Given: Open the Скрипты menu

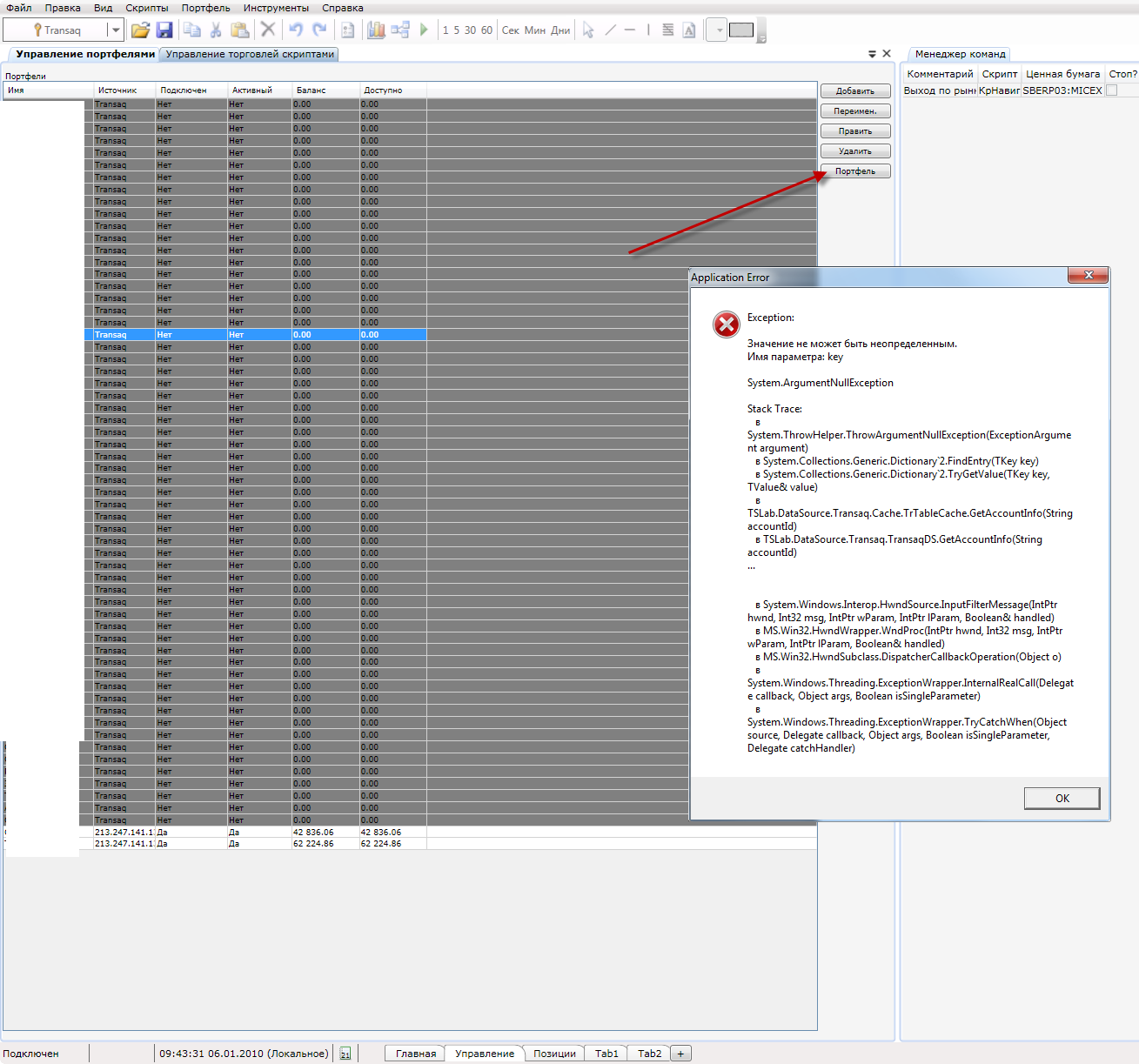Looking at the screenshot, I should point(146,8).
